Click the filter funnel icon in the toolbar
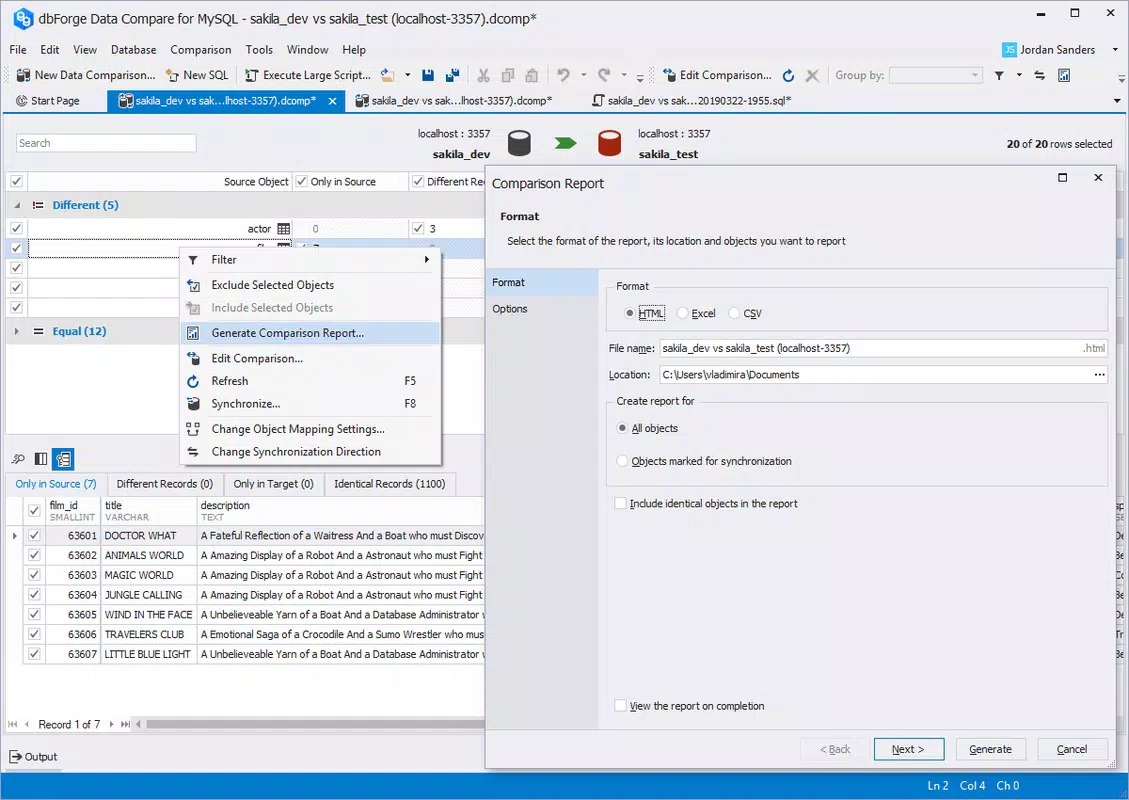The image size is (1129, 800). click(999, 75)
